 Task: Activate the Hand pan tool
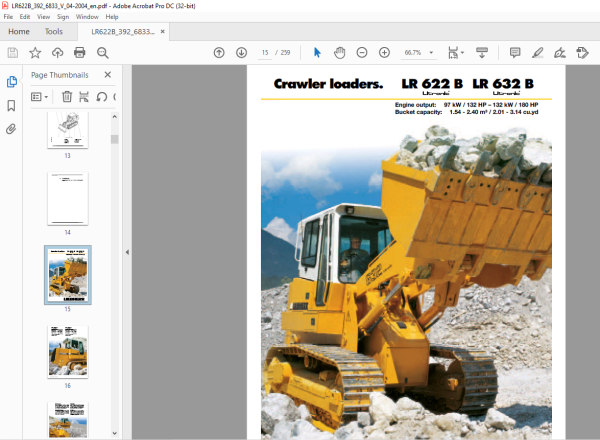(x=339, y=53)
